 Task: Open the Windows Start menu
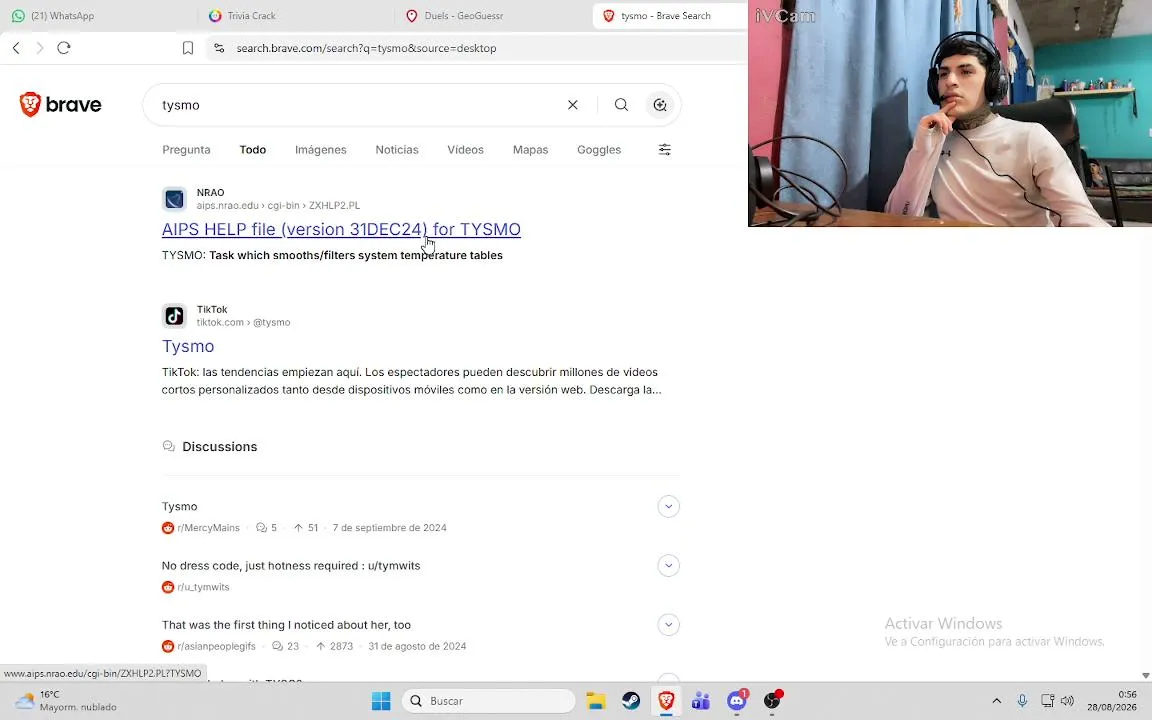point(381,701)
